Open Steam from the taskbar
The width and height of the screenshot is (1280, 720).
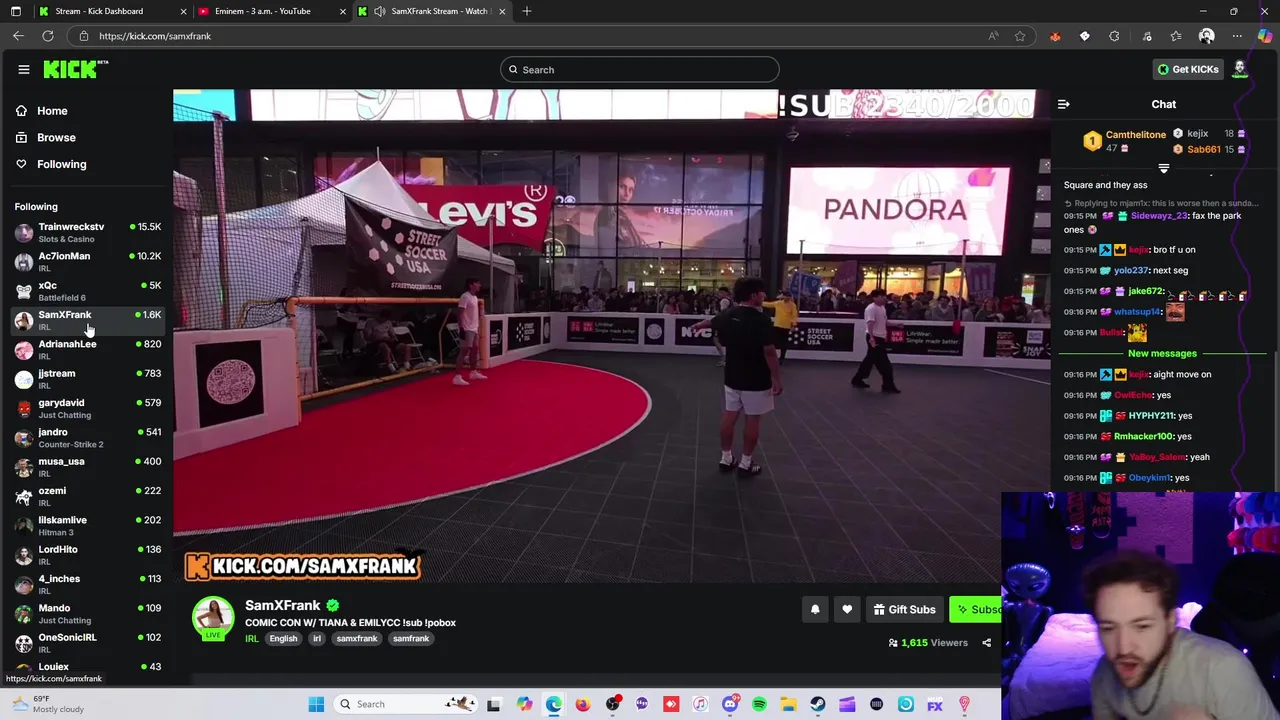coord(818,704)
